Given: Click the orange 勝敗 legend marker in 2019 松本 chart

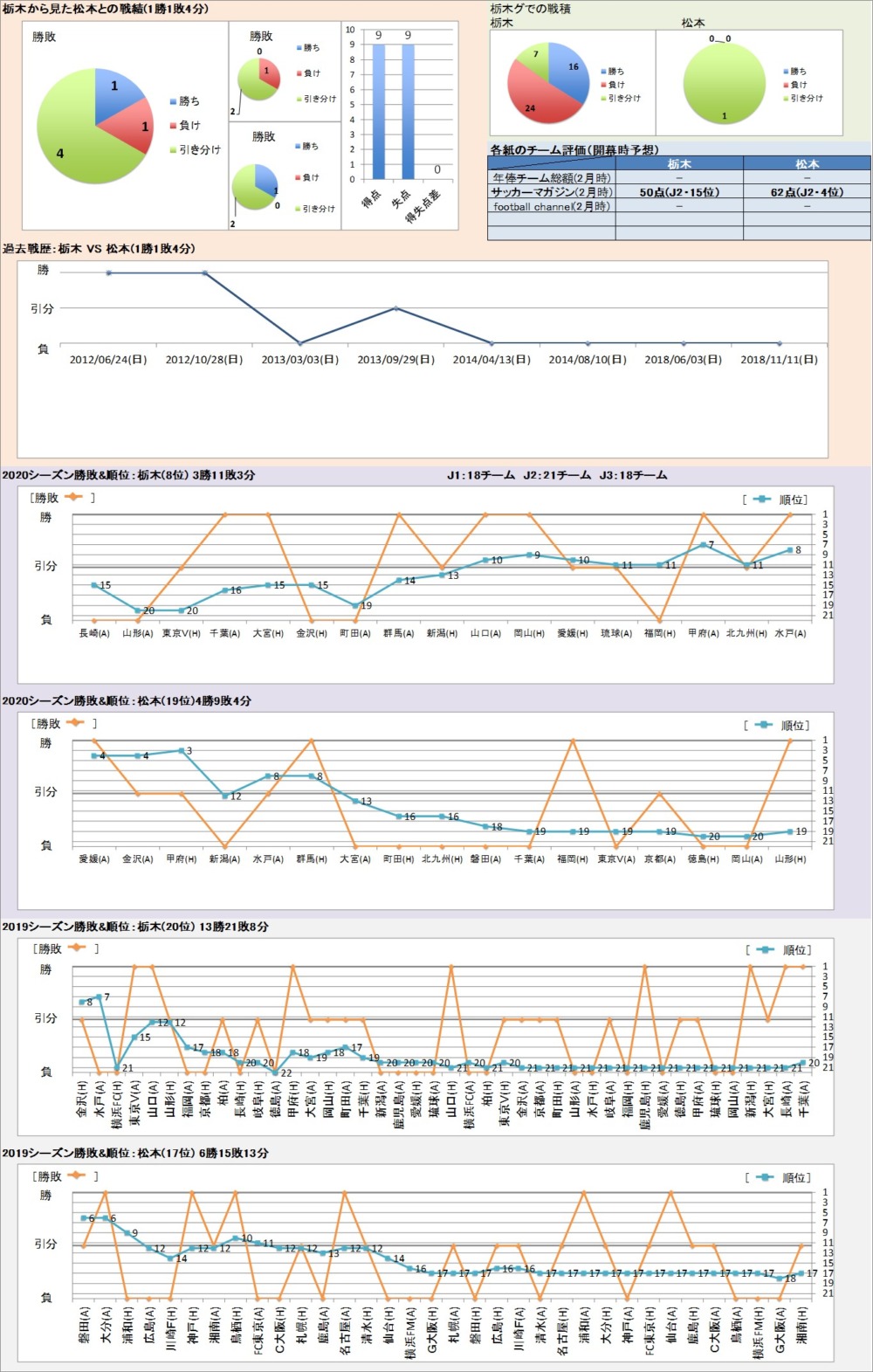Looking at the screenshot, I should click(x=77, y=1176).
